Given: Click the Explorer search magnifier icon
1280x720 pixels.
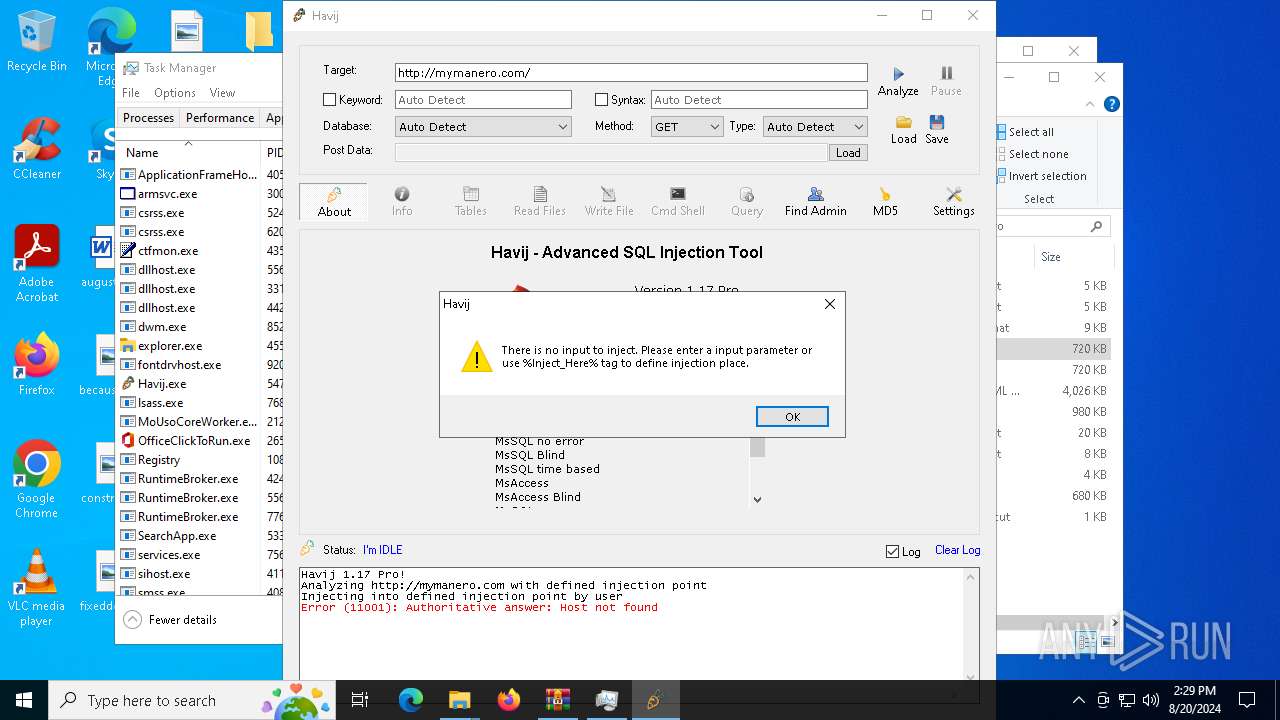Looking at the screenshot, I should click(1097, 227).
